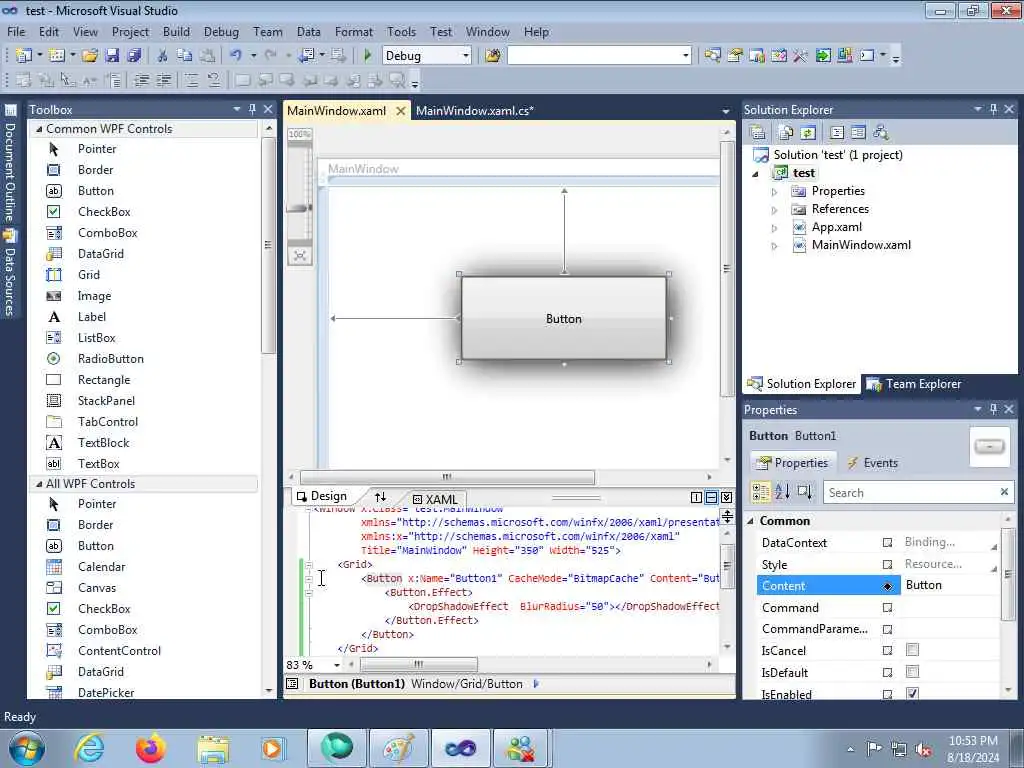Click Document Outline side tab
Image resolution: width=1024 pixels, height=768 pixels.
click(x=10, y=164)
